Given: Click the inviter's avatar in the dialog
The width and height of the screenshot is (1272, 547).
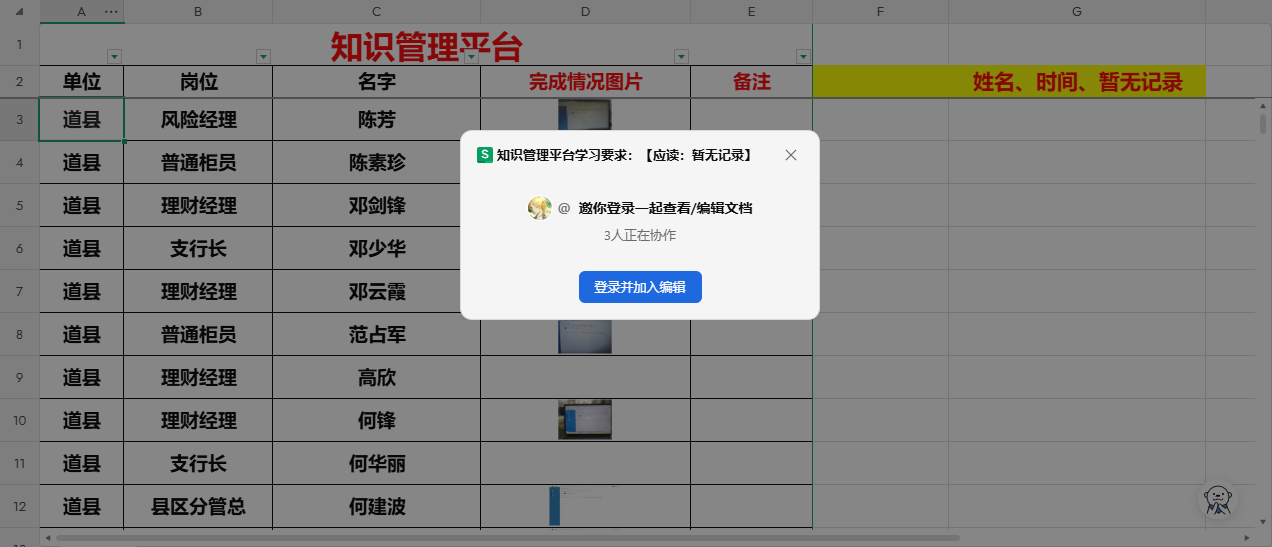Looking at the screenshot, I should (x=539, y=208).
